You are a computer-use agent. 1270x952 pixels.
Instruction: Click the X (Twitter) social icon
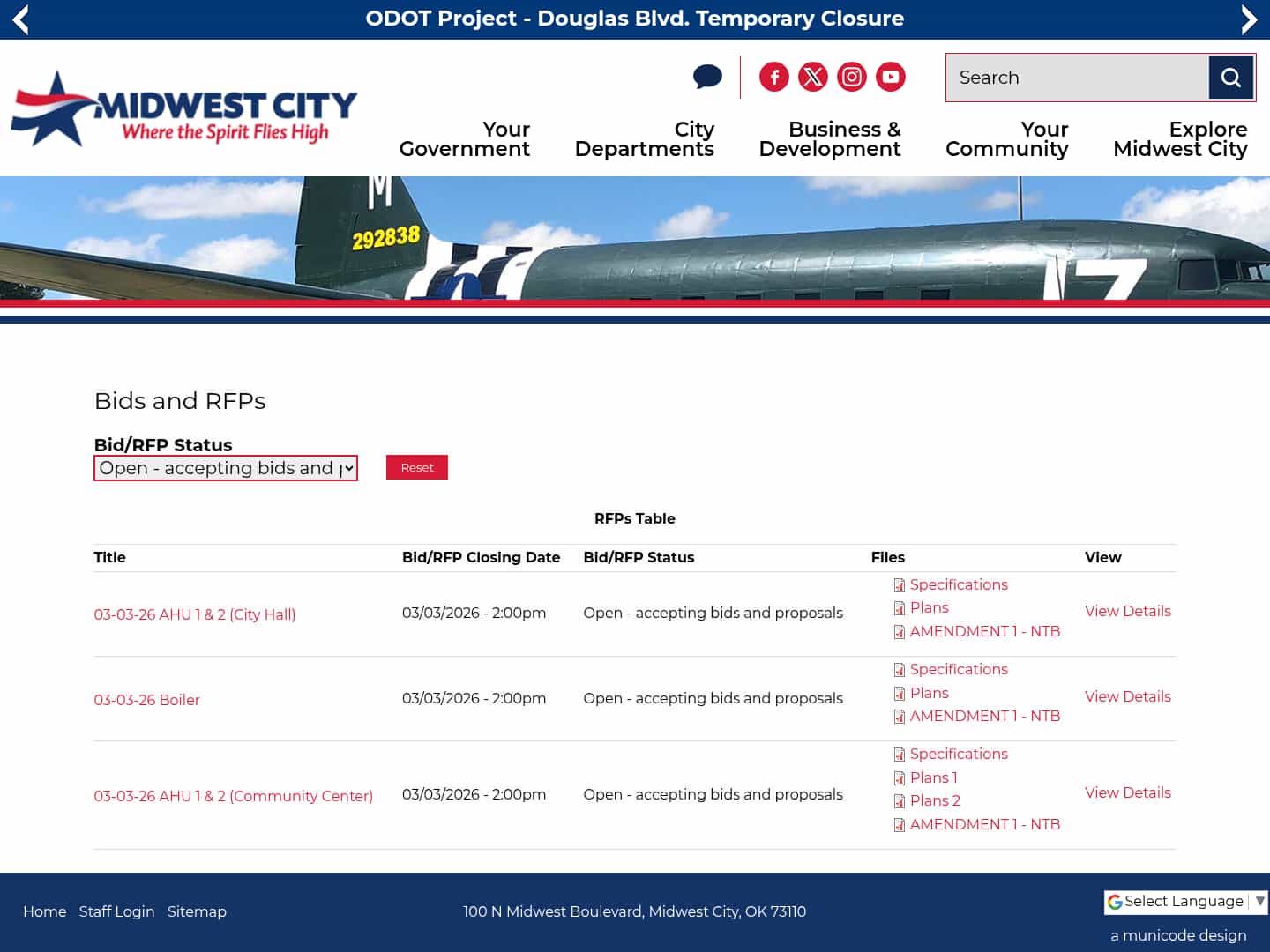[x=812, y=77]
